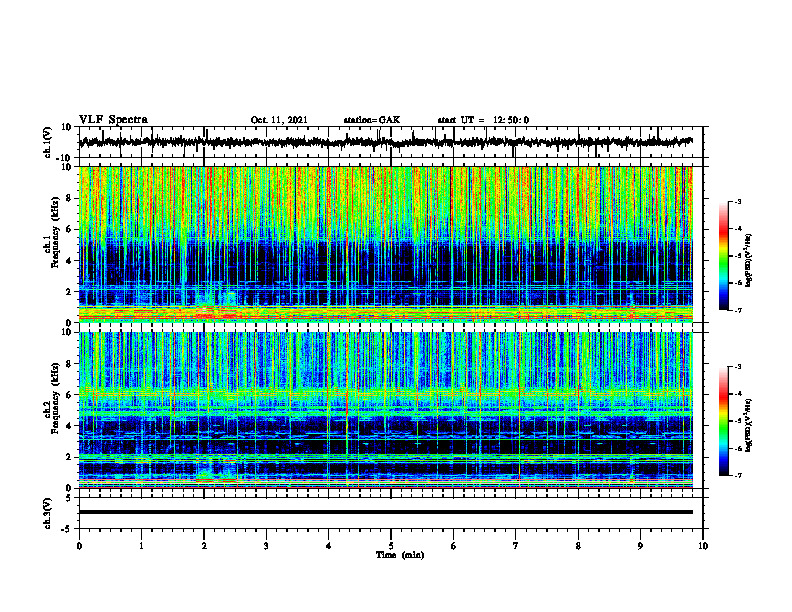The height and width of the screenshot is (612, 792).
Task: Click the "-7" label on ch.1 color bar
Action: click(738, 310)
